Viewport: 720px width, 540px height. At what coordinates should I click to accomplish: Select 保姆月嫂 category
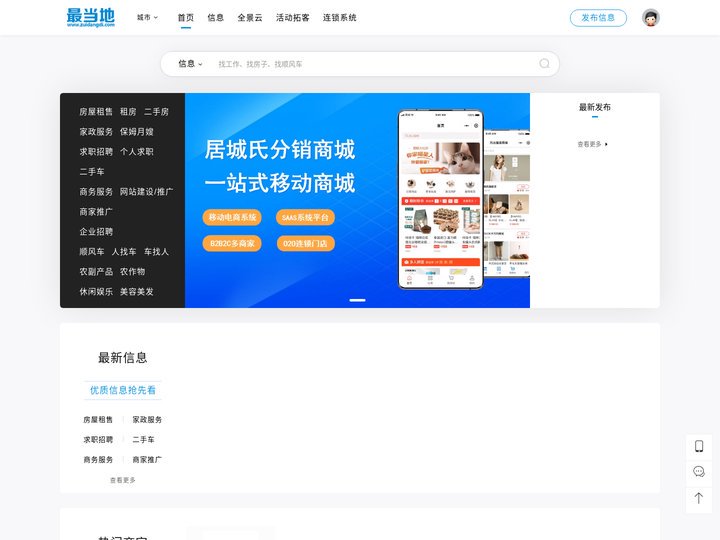pos(136,132)
